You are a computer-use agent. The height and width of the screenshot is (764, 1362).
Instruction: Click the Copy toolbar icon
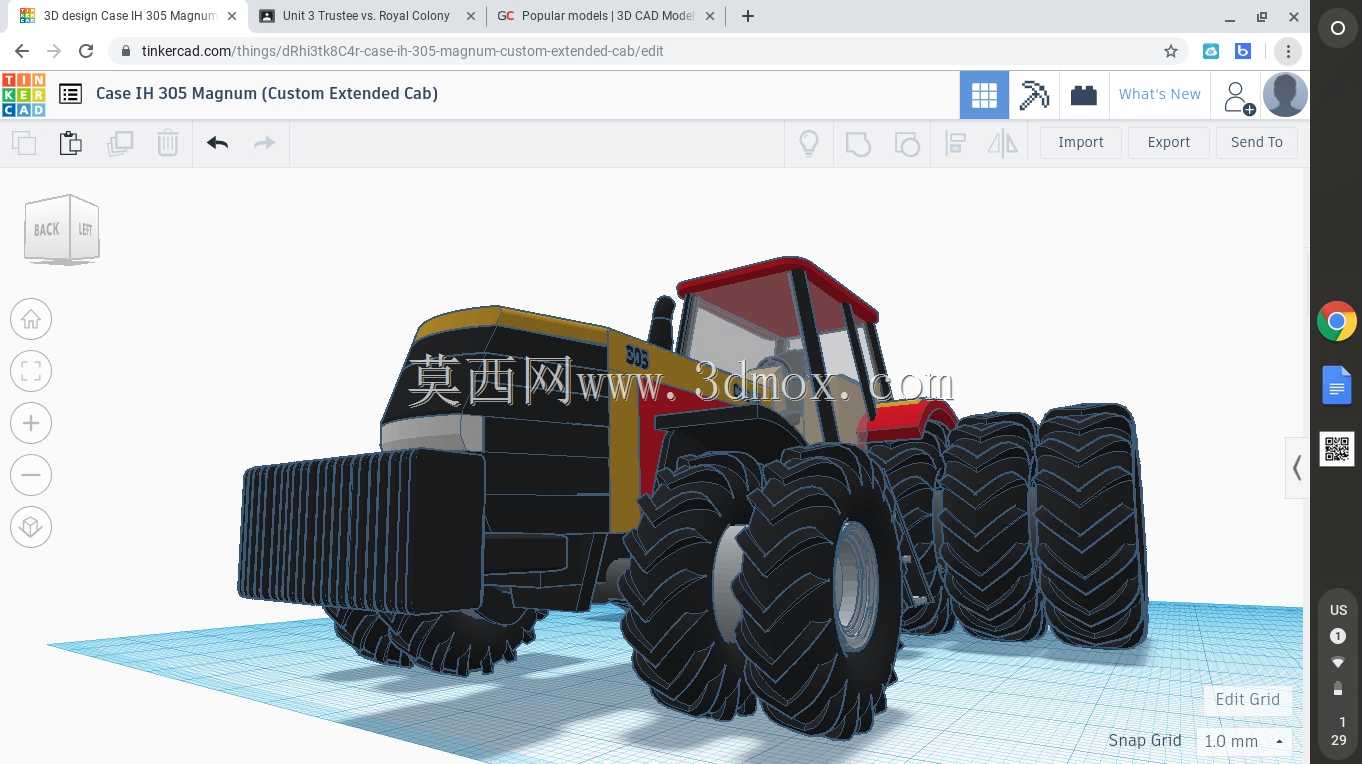(x=24, y=143)
